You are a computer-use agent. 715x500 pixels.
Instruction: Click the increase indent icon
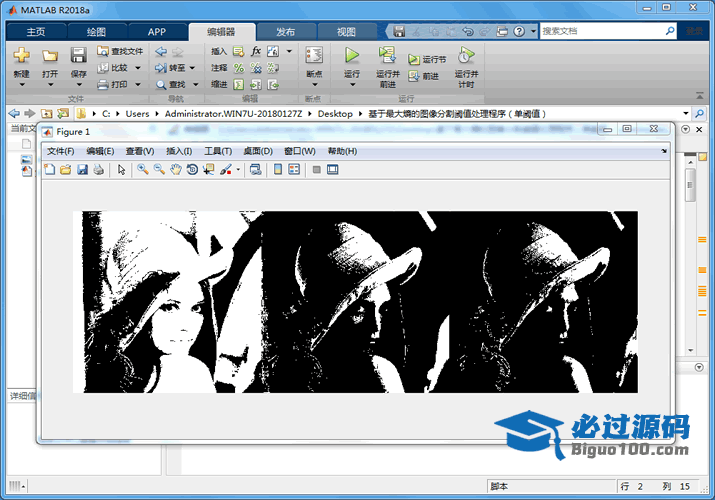click(x=256, y=84)
